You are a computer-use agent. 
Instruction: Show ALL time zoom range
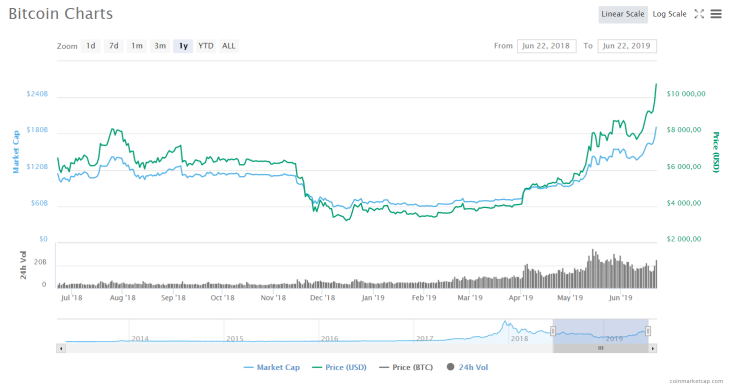tap(229, 46)
